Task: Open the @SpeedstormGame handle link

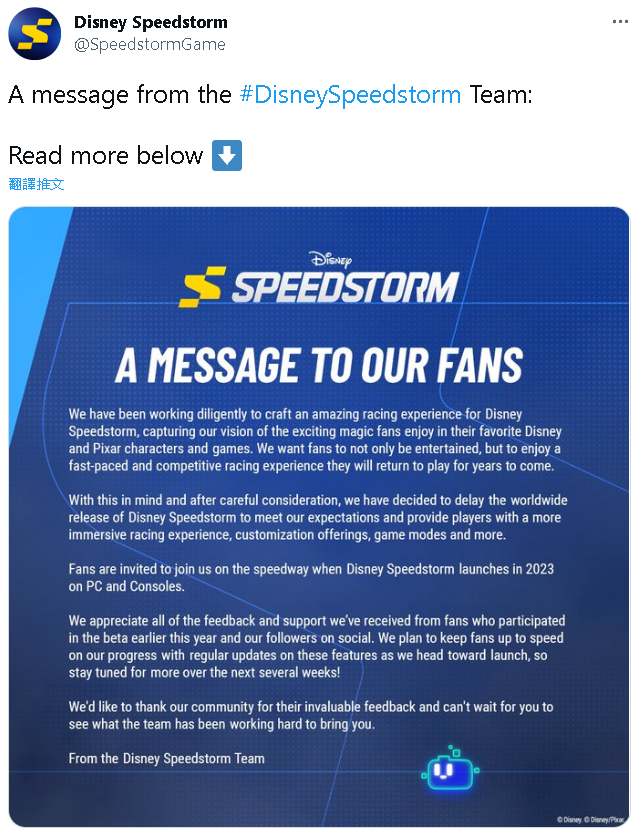Action: click(150, 44)
